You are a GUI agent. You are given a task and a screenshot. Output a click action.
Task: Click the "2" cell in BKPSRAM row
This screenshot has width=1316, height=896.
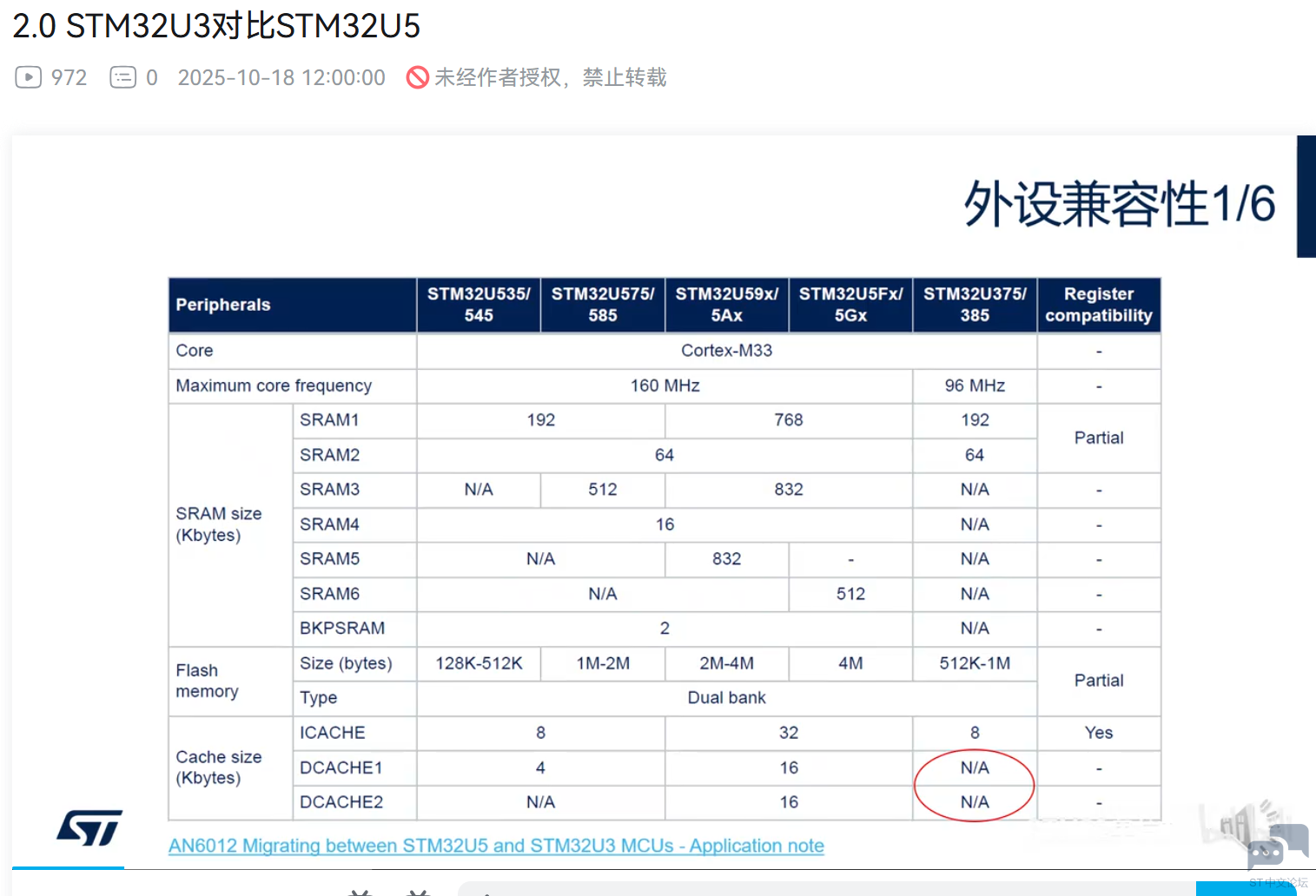pos(665,629)
